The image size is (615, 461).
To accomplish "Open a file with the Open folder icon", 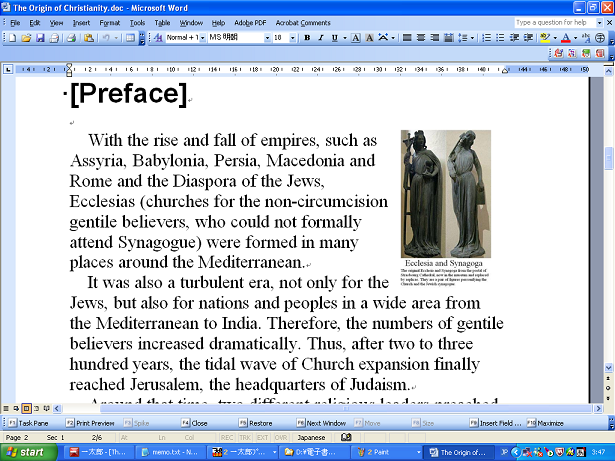I will 25,38.
